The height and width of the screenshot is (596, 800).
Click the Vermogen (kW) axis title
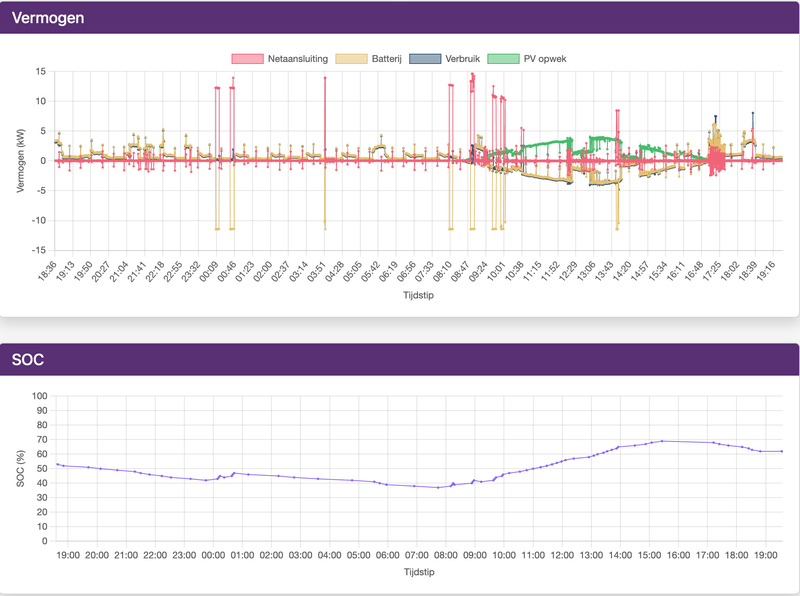pos(20,160)
